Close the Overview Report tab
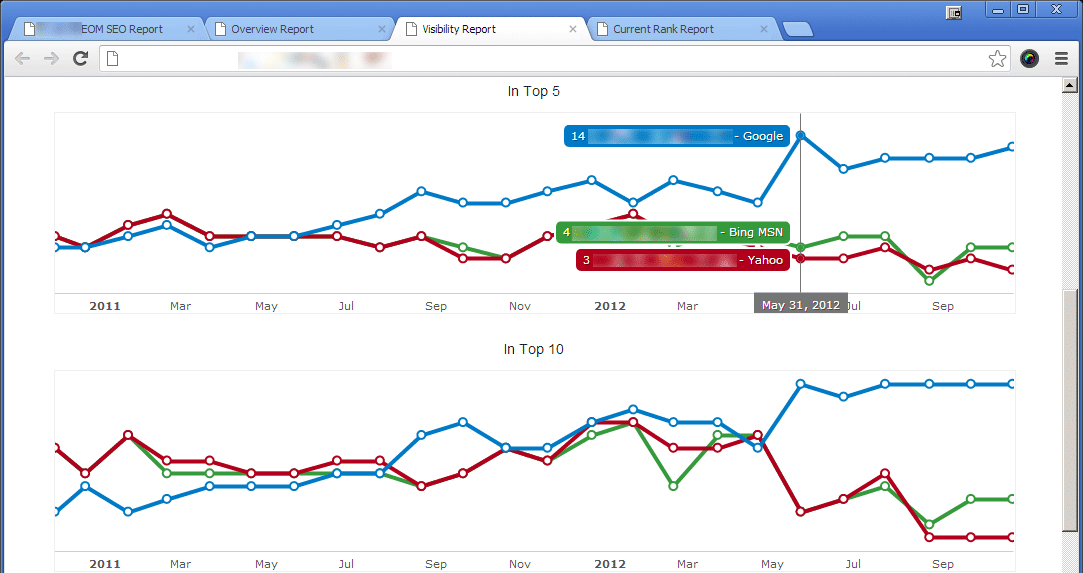The width and height of the screenshot is (1083, 573). pos(382,29)
